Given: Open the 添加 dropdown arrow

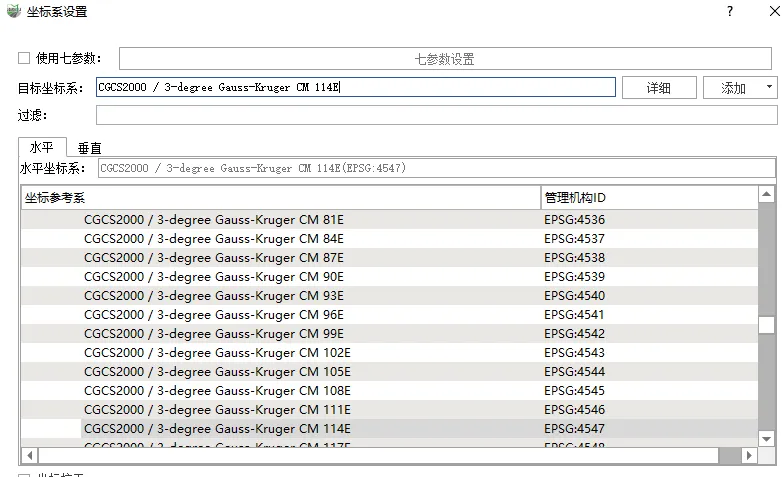Looking at the screenshot, I should coord(768,87).
